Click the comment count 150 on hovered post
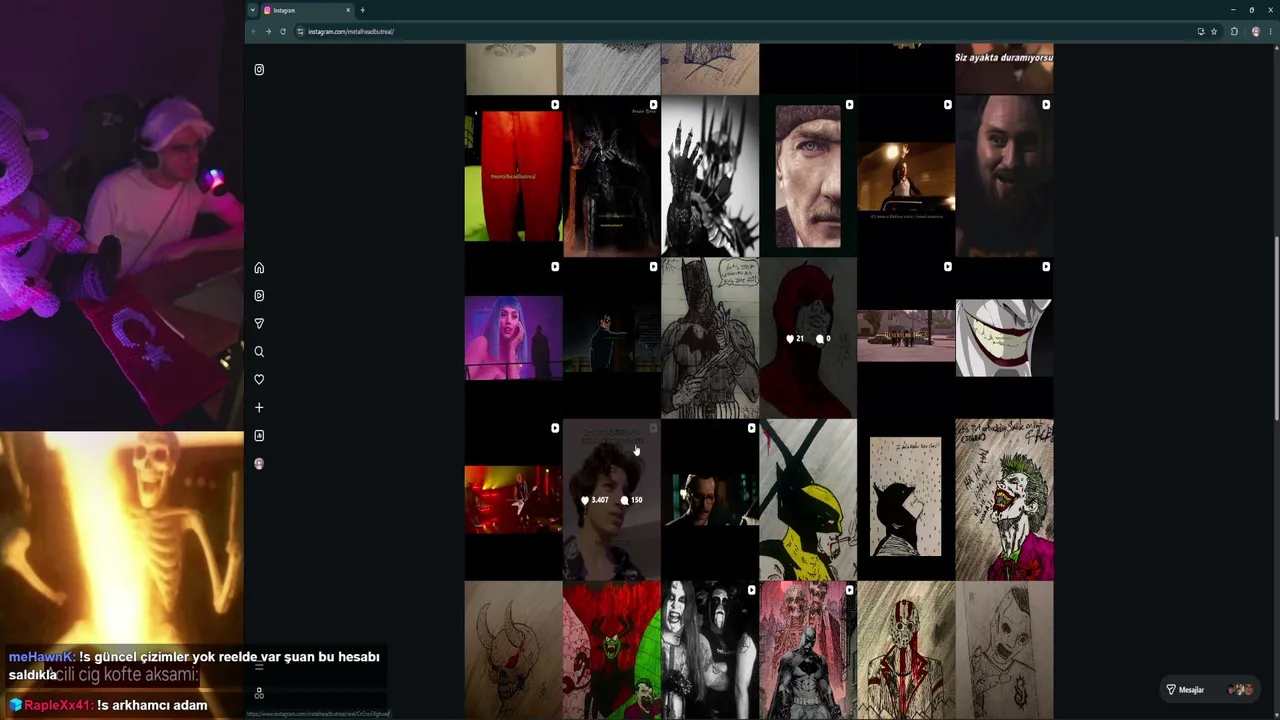This screenshot has height=720, width=1280. [632, 500]
